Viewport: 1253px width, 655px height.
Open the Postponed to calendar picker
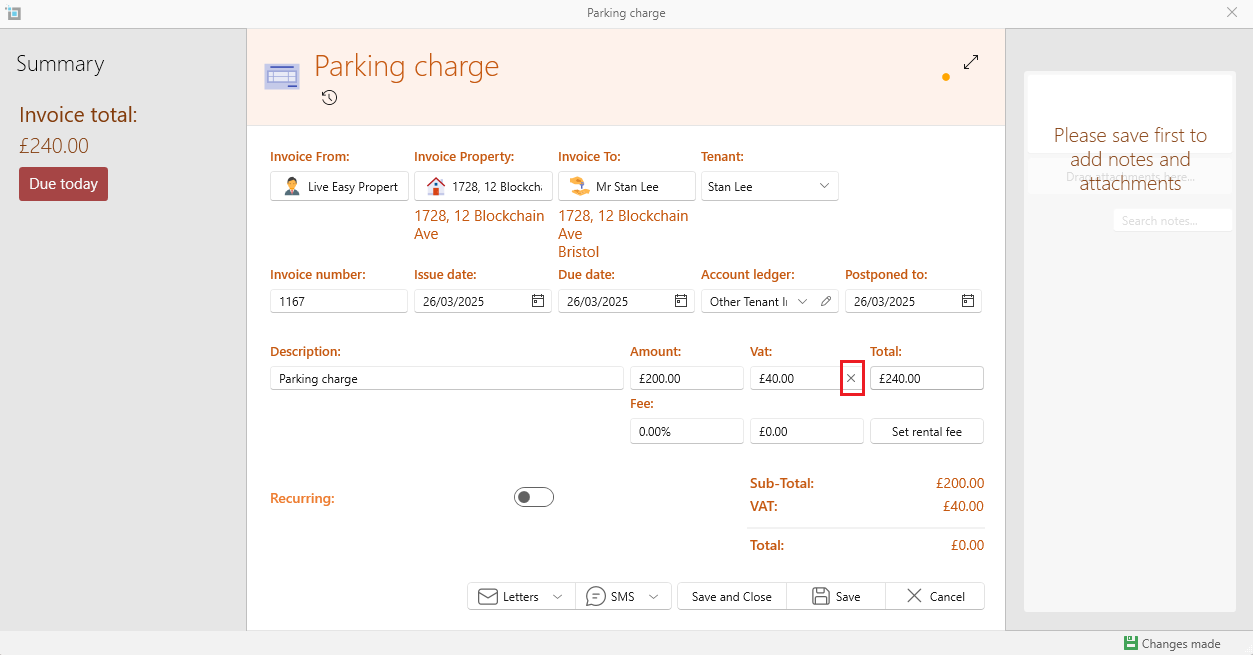point(968,301)
